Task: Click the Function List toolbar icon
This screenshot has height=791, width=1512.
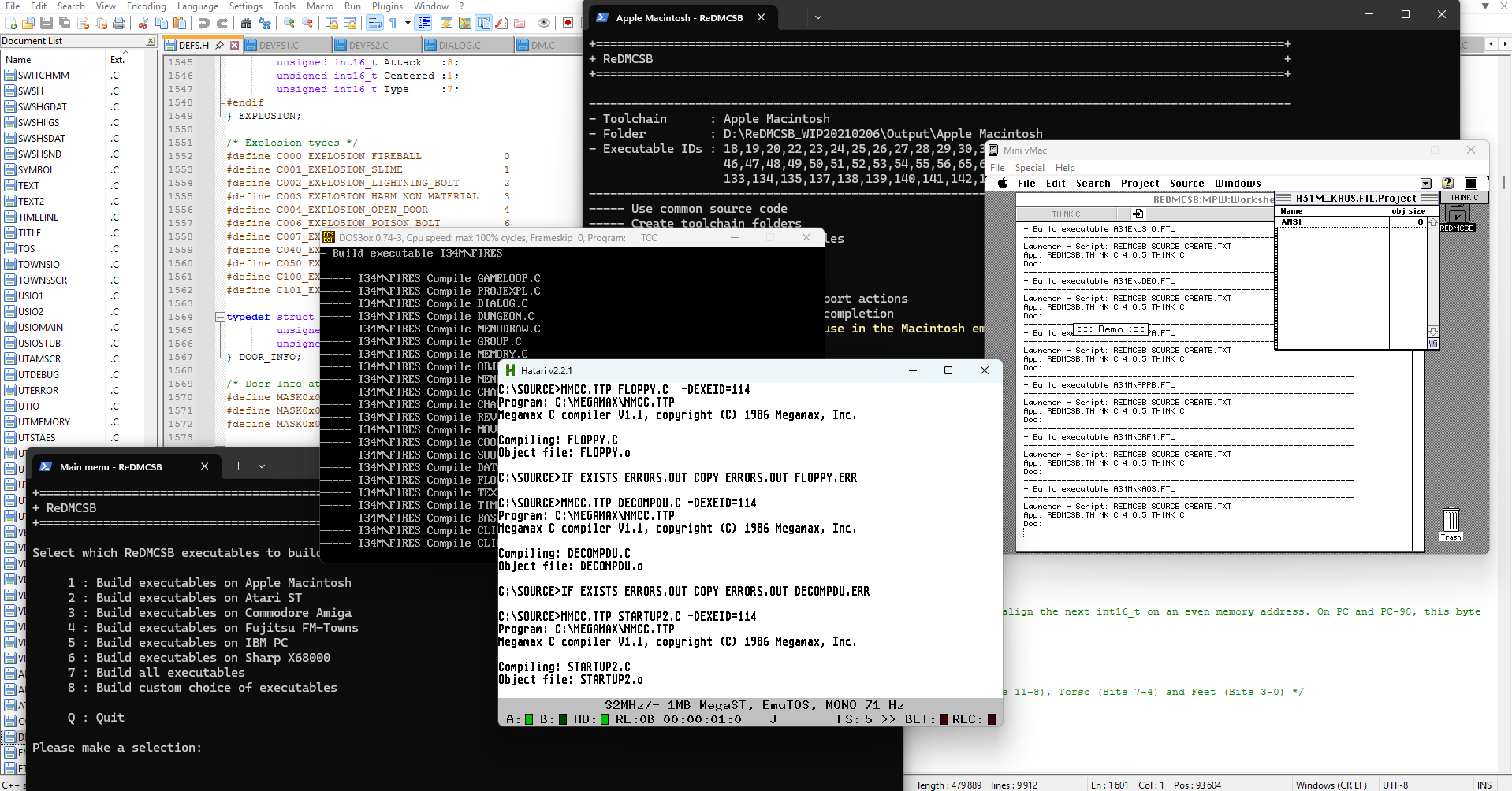Action: pos(501,23)
